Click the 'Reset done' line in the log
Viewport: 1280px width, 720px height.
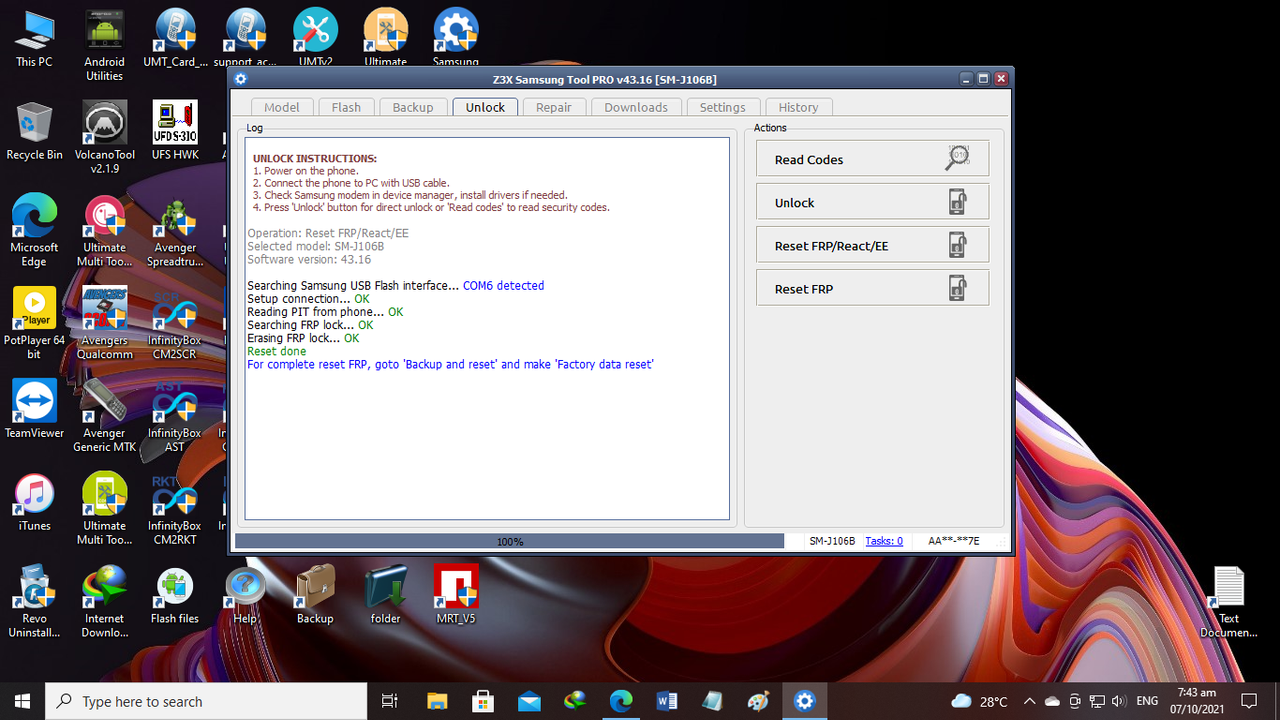coord(277,351)
